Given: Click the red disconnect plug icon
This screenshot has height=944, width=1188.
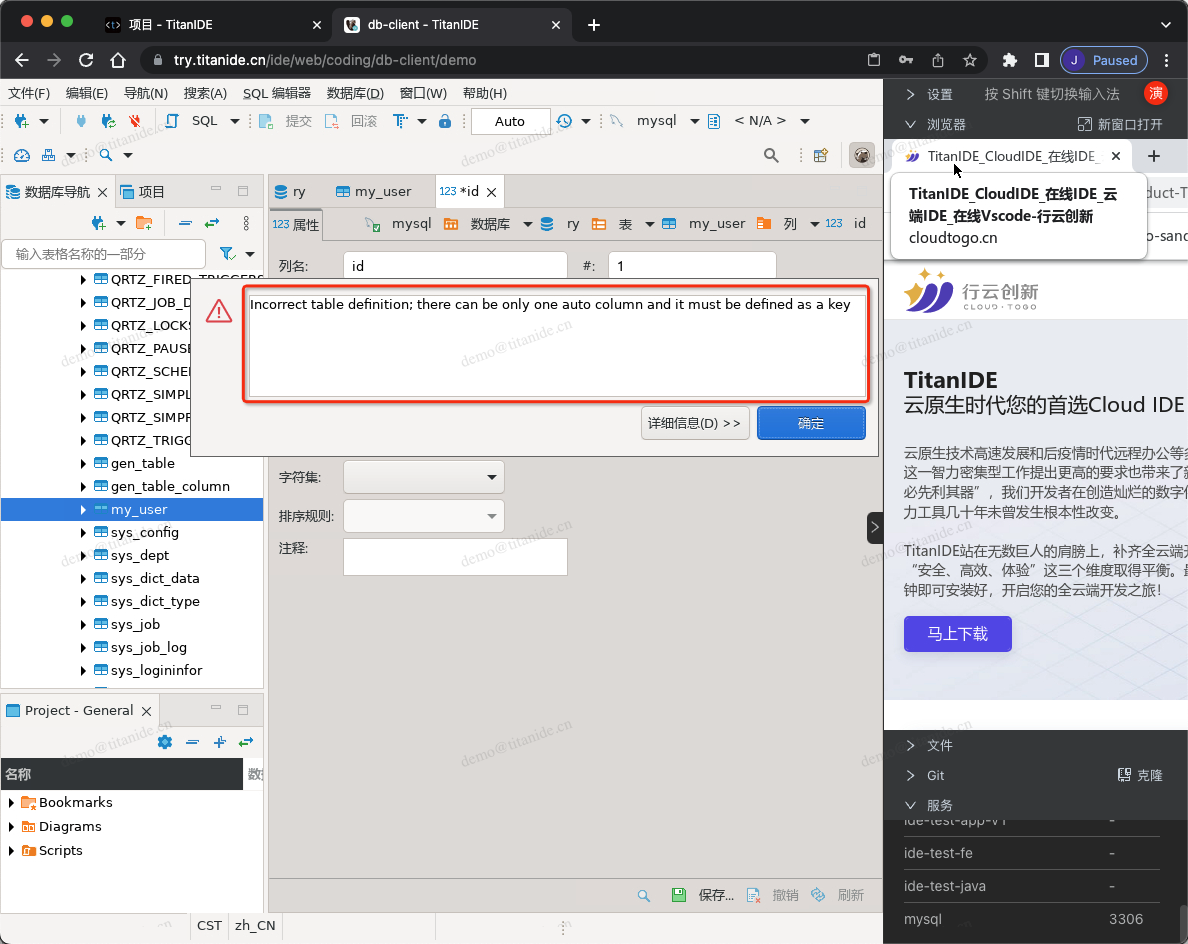Looking at the screenshot, I should (x=135, y=121).
